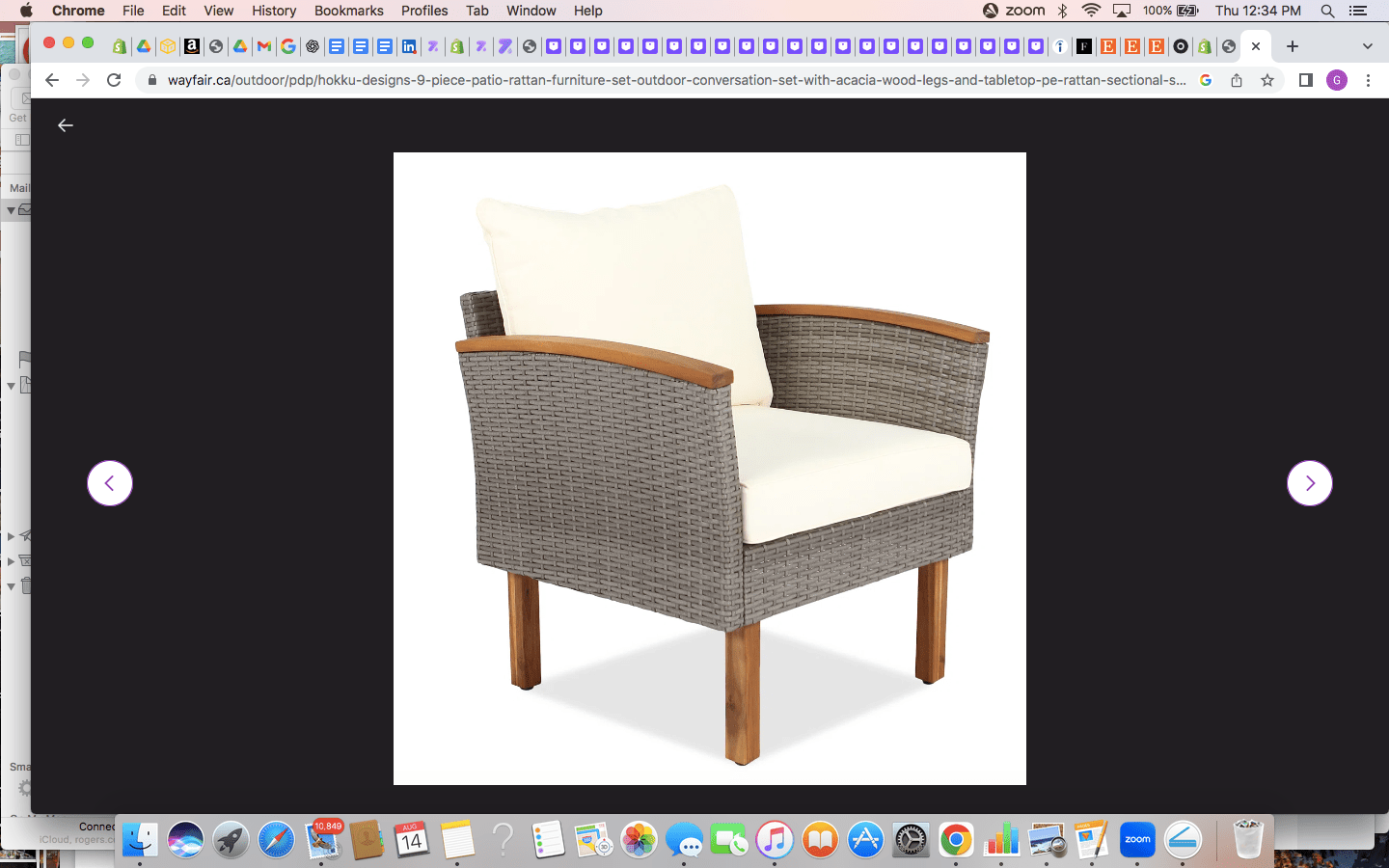1389x868 pixels.
Task: Open the Bookmarks menu
Action: (348, 11)
